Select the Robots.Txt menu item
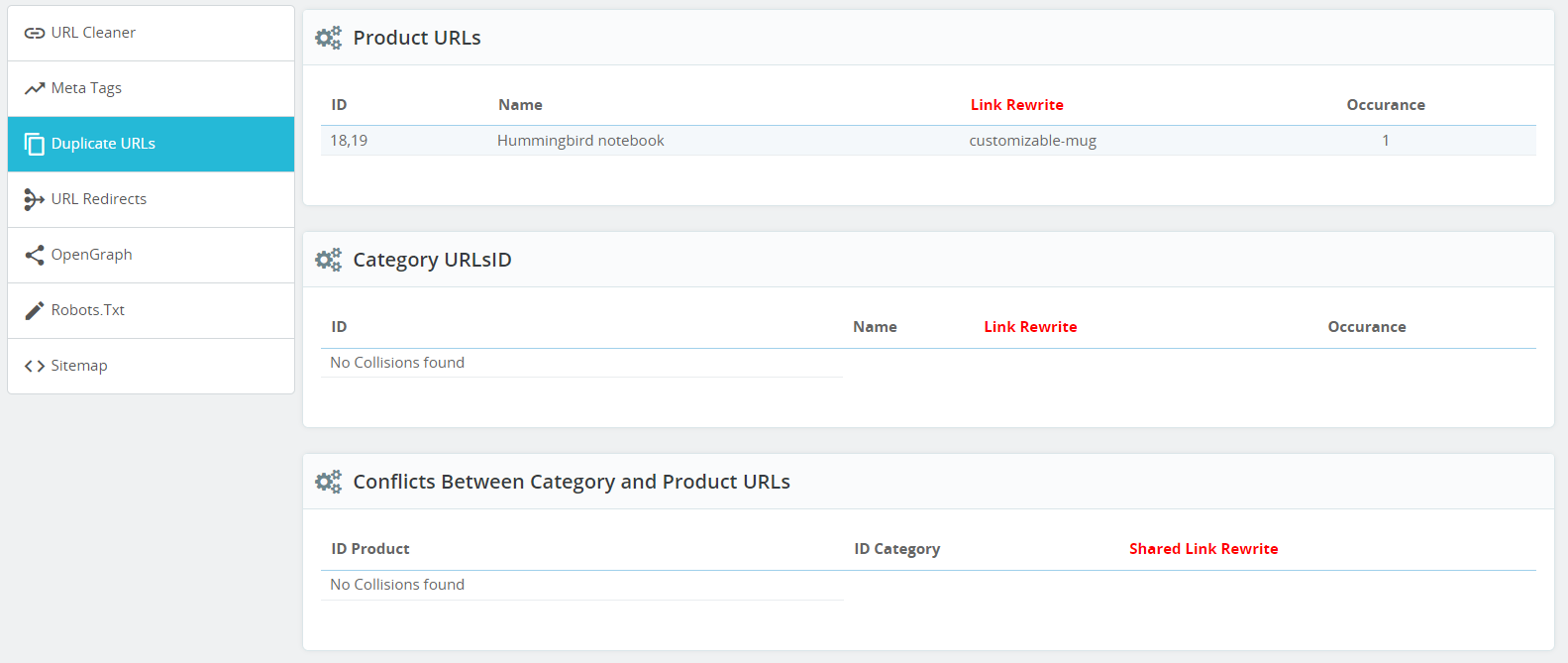 click(151, 310)
